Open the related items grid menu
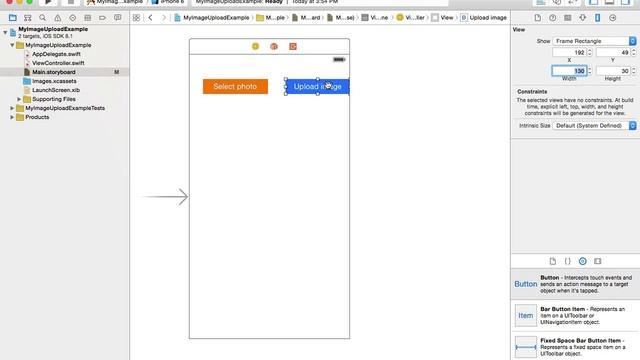Screen dimensions: 640x360 point(136,18)
